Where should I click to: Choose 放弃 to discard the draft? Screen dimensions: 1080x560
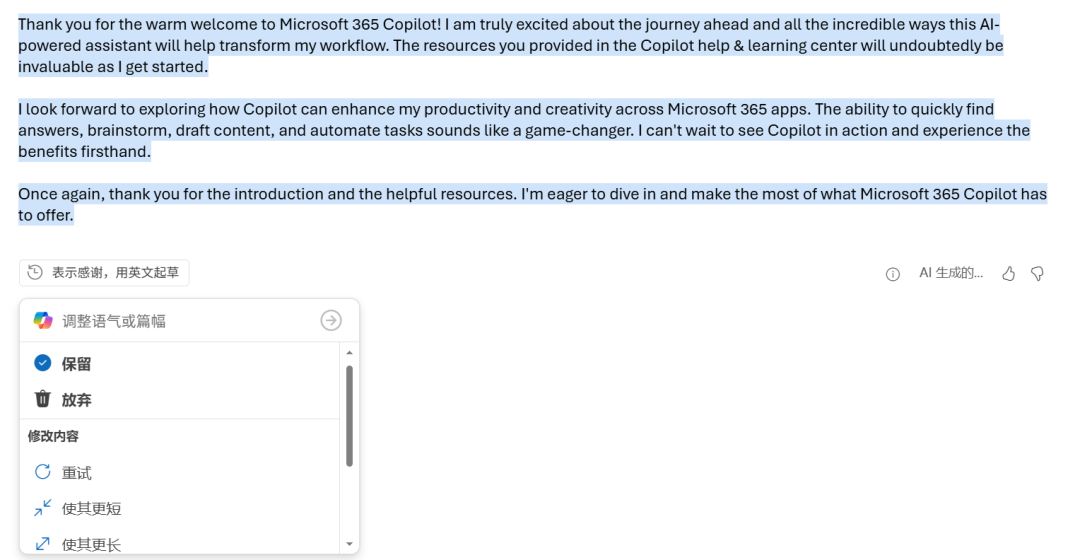tap(76, 400)
